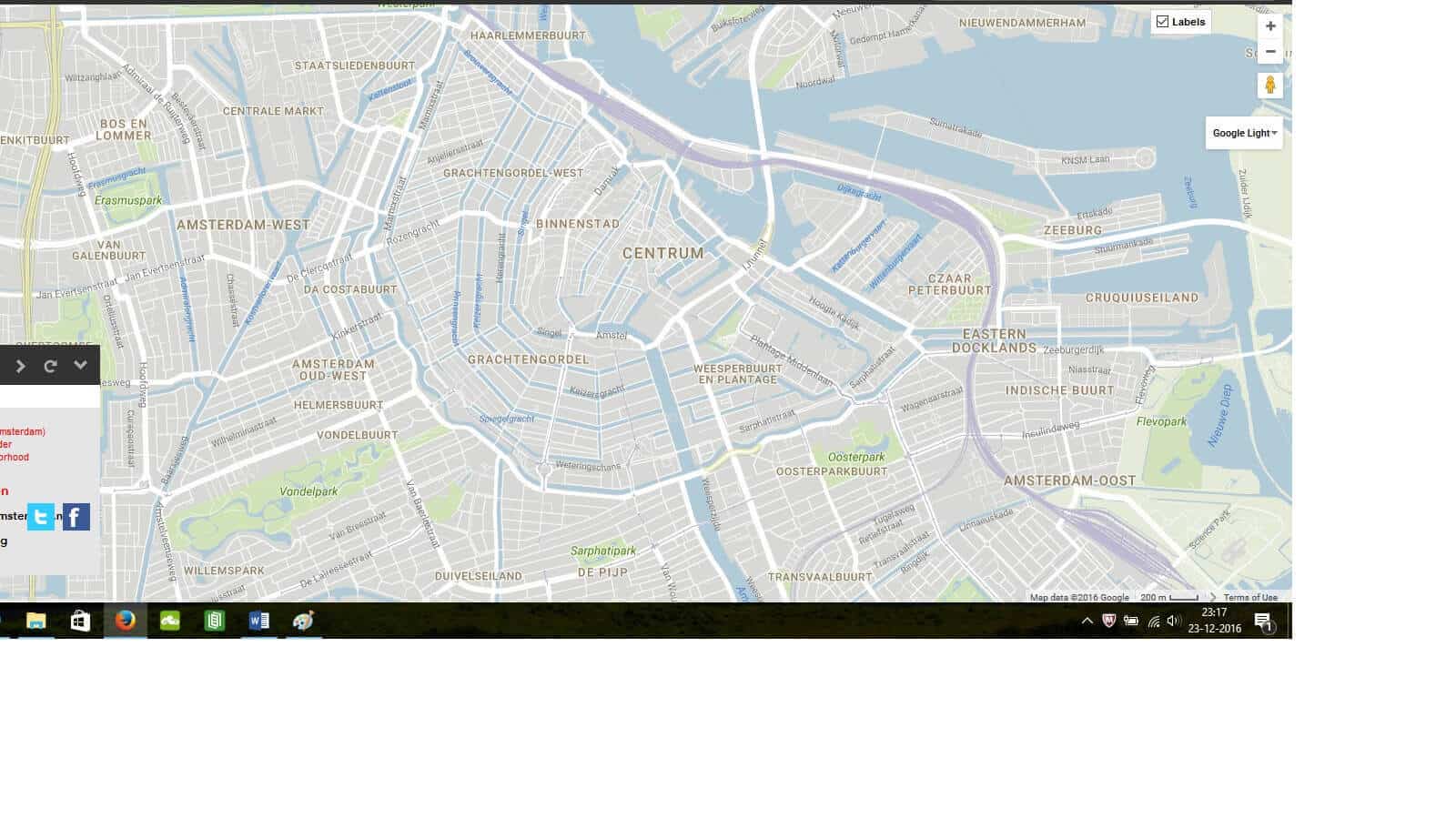
Task: Click the CENTRALE MARKT label
Action: pyautogui.click(x=274, y=111)
